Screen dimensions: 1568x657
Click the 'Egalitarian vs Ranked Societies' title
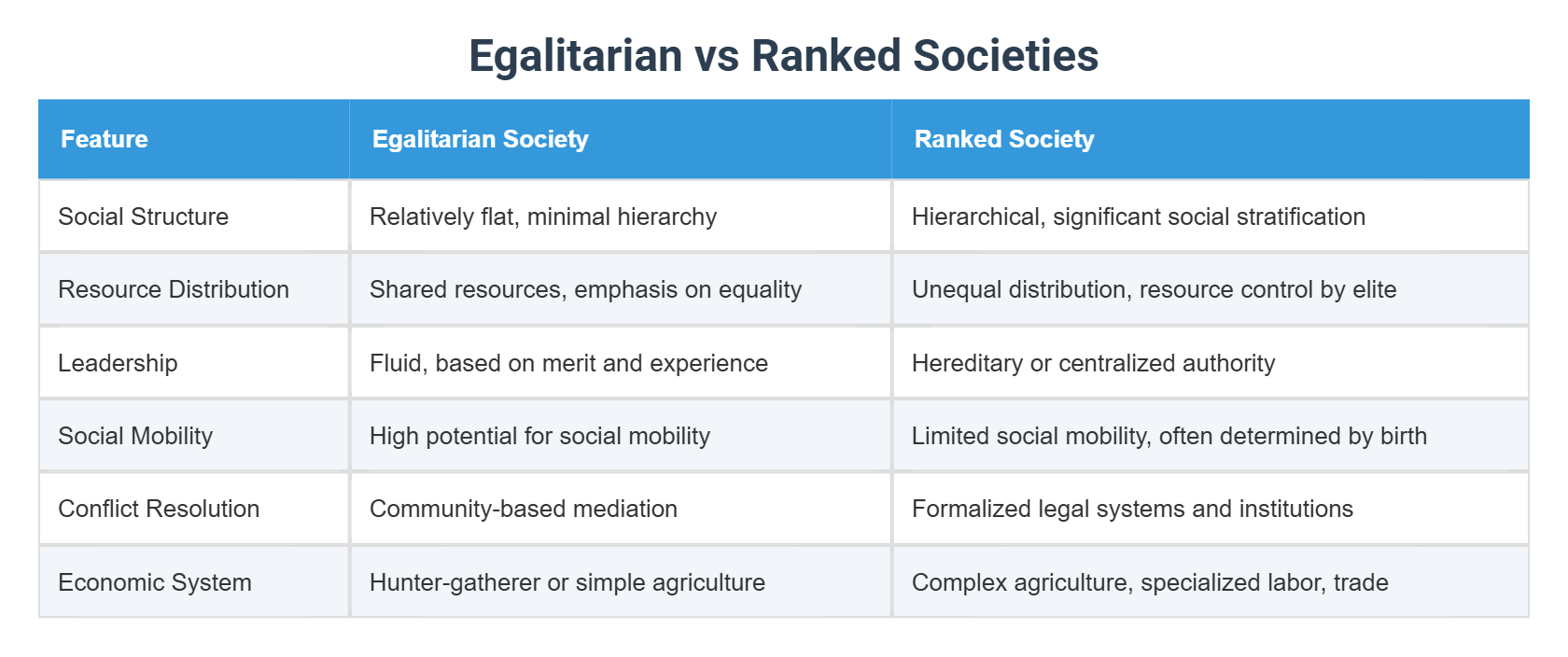(783, 56)
